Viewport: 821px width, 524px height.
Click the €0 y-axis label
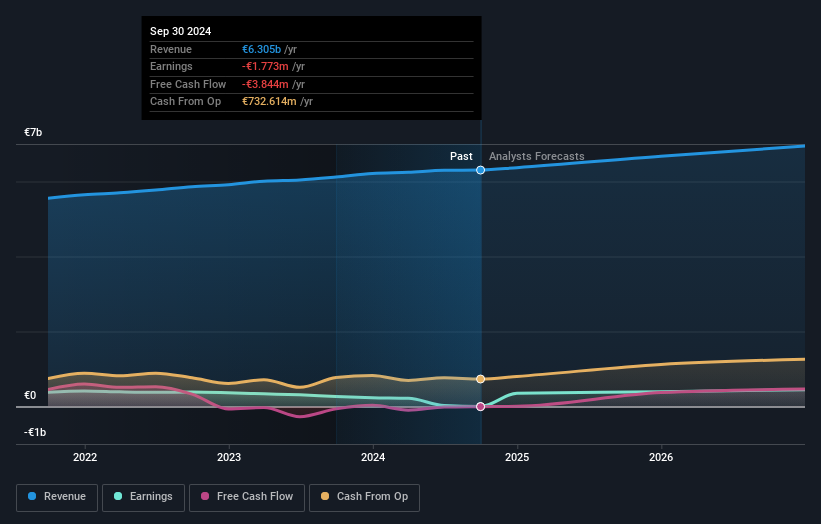coord(30,395)
